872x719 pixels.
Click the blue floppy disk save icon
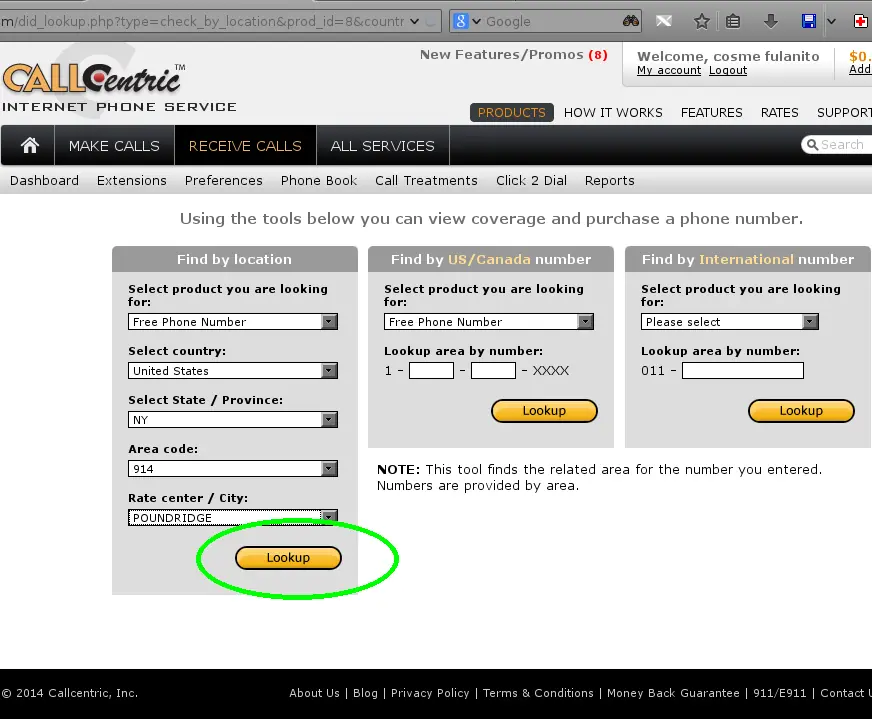(809, 21)
